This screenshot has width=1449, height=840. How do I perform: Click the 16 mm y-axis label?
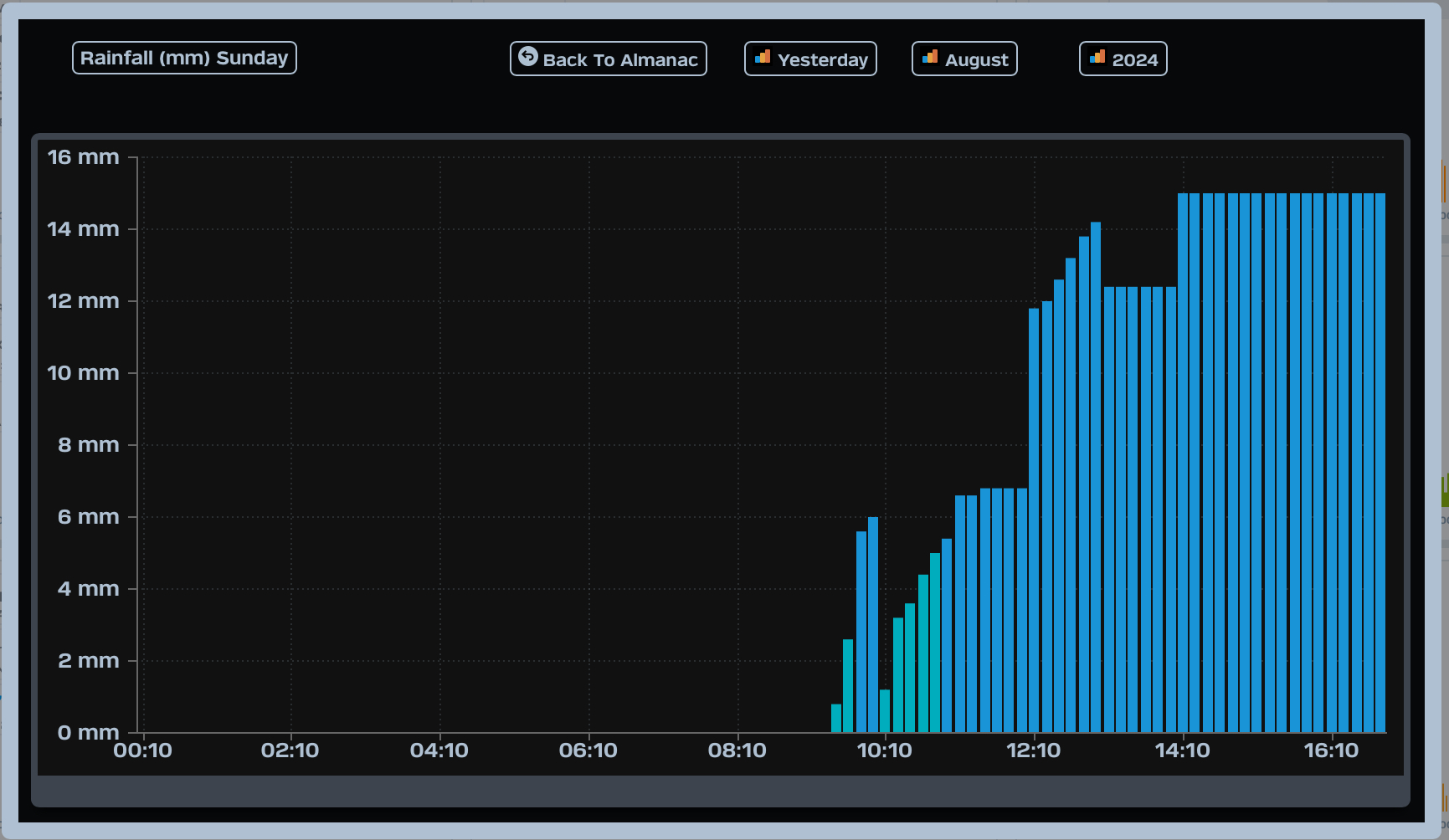(x=83, y=157)
